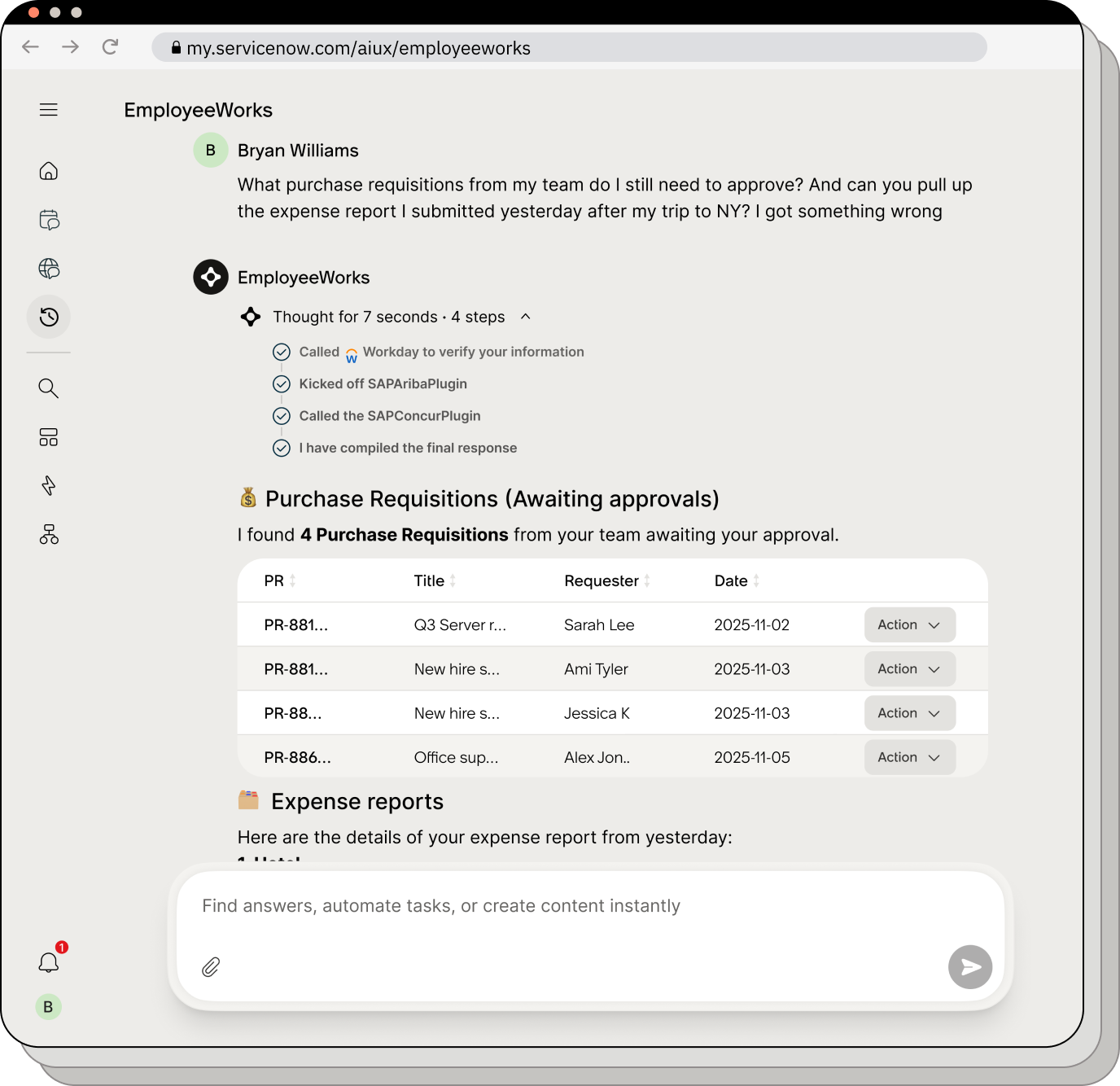This screenshot has height=1086, width=1120.
Task: Collapse the thought steps chevron
Action: (526, 317)
